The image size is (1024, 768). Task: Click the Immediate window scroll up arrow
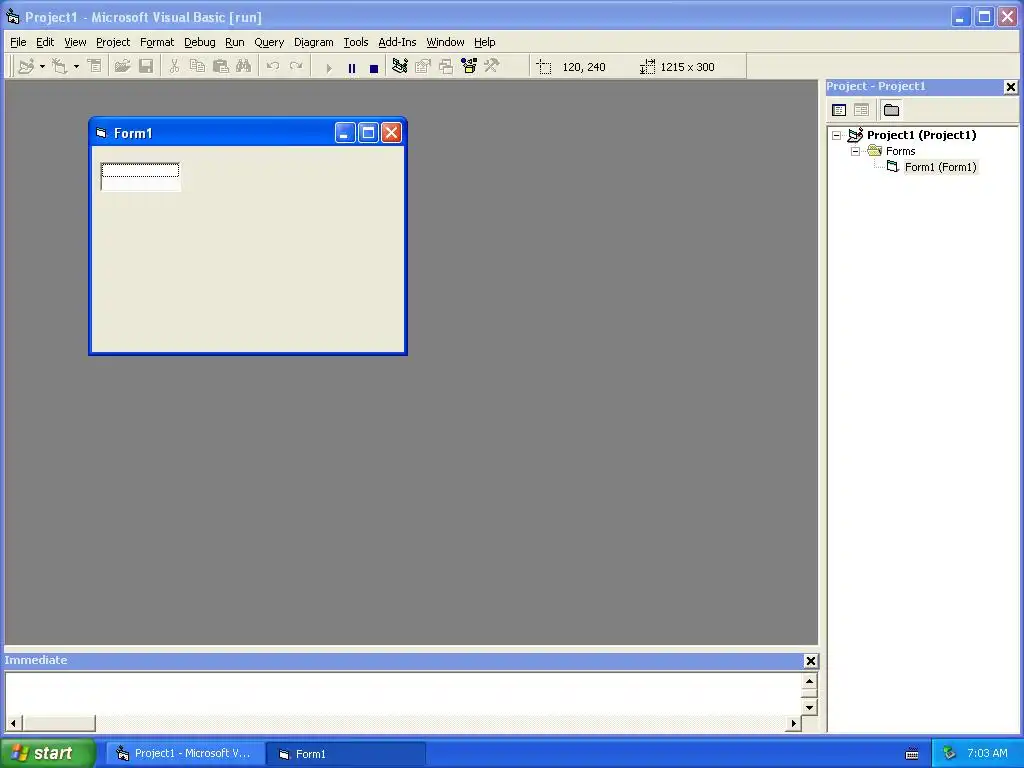click(809, 681)
